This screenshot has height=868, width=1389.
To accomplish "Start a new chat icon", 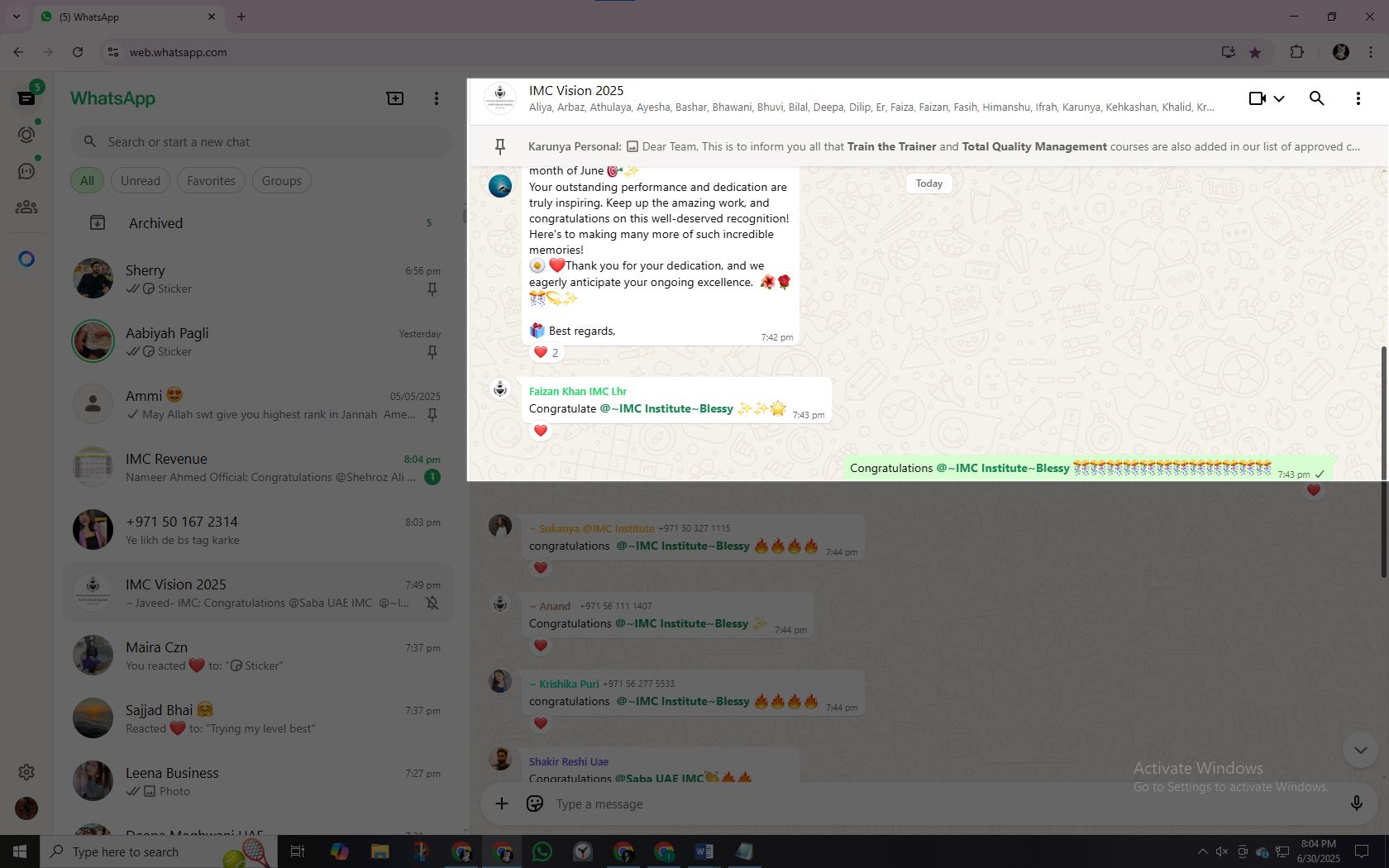I will [x=395, y=98].
